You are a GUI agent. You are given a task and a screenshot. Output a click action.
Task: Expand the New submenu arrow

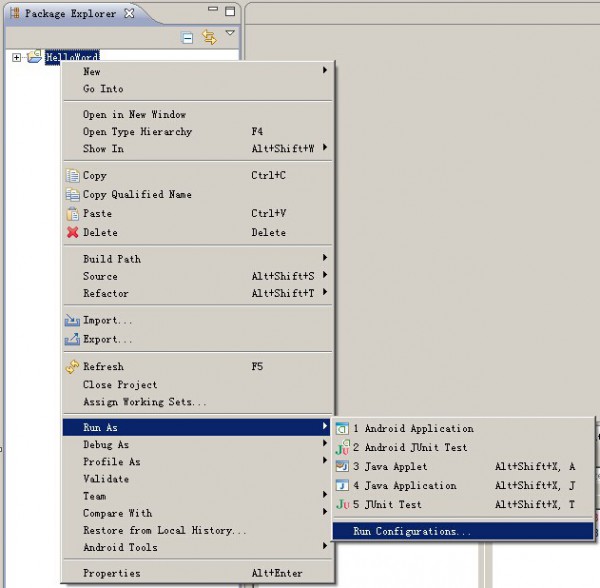pyautogui.click(x=324, y=70)
